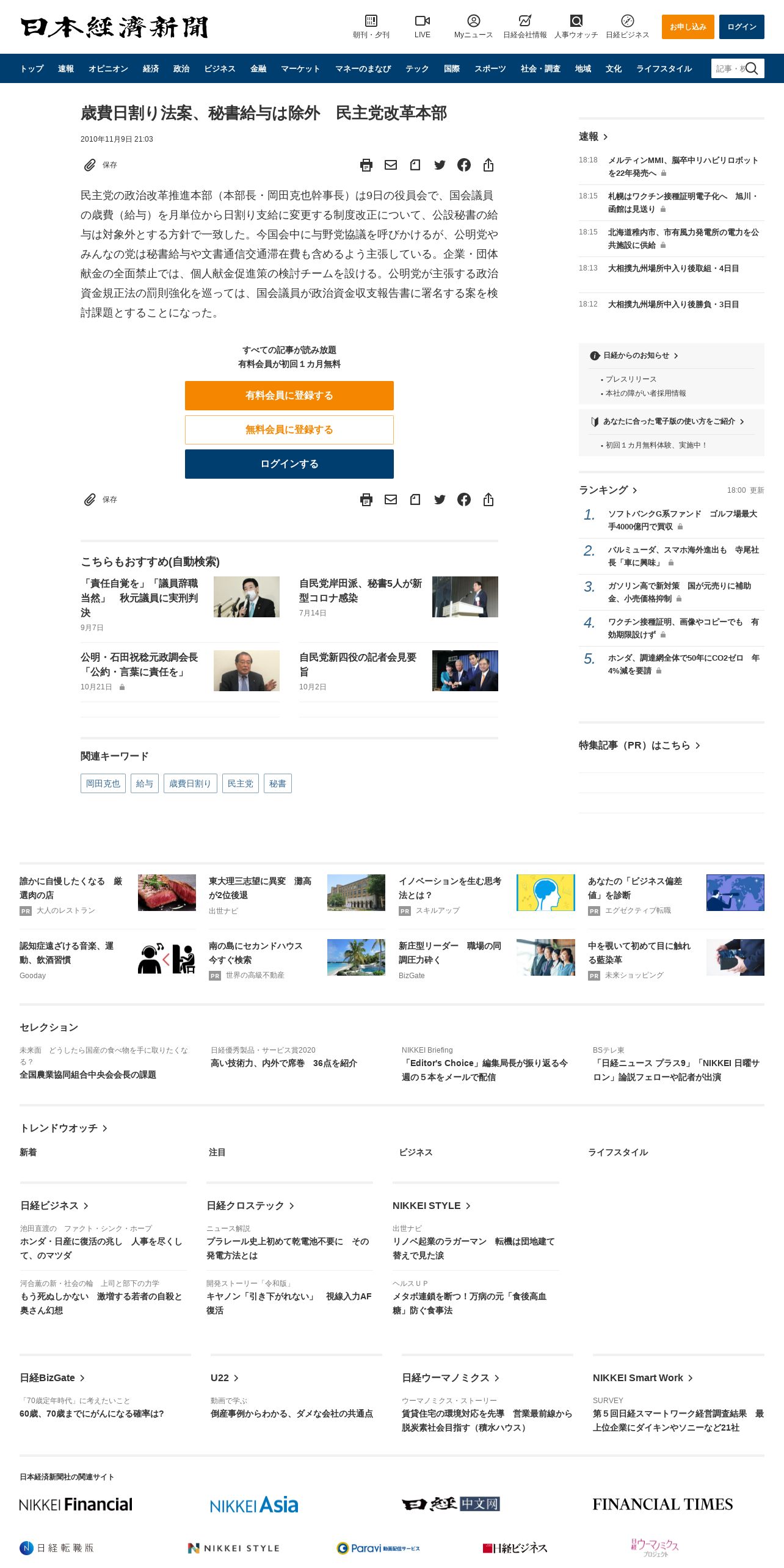Share on Twitter via top icon
Image resolution: width=784 pixels, height=1568 pixels.
(x=440, y=165)
